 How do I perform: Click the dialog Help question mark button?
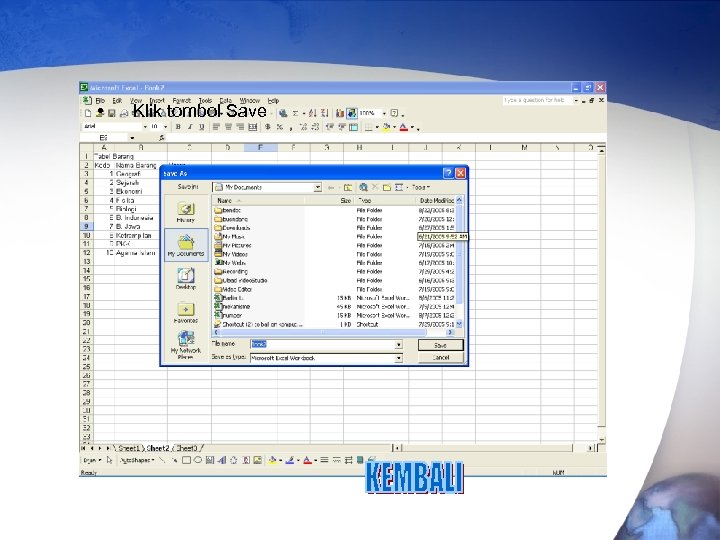(x=448, y=173)
